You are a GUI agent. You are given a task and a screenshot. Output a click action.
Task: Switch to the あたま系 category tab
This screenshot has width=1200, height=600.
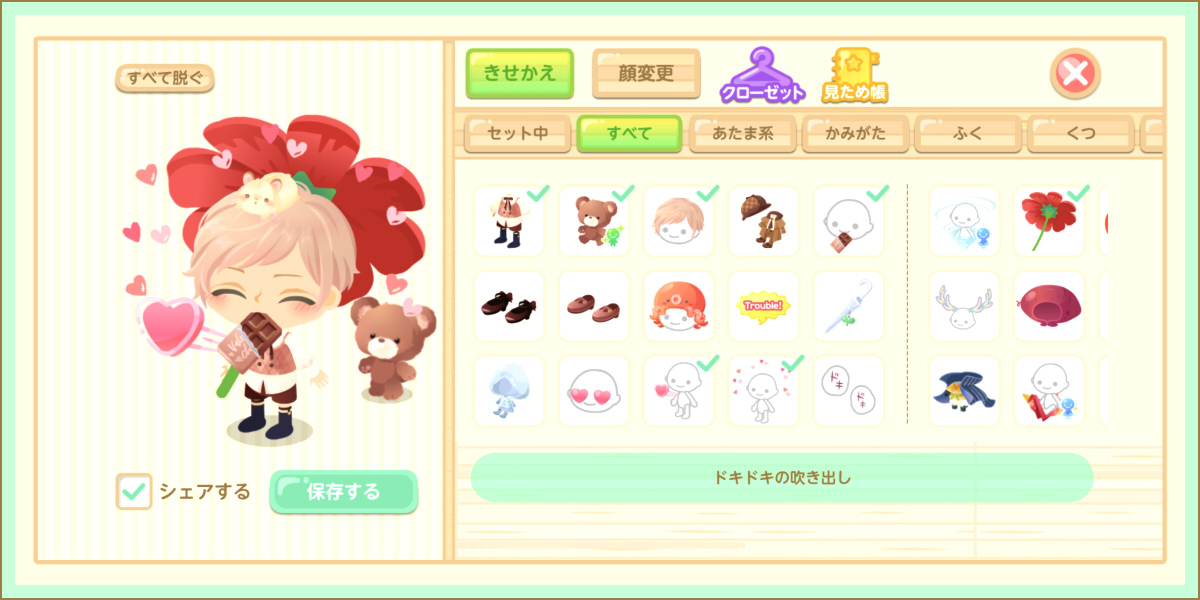tap(743, 133)
